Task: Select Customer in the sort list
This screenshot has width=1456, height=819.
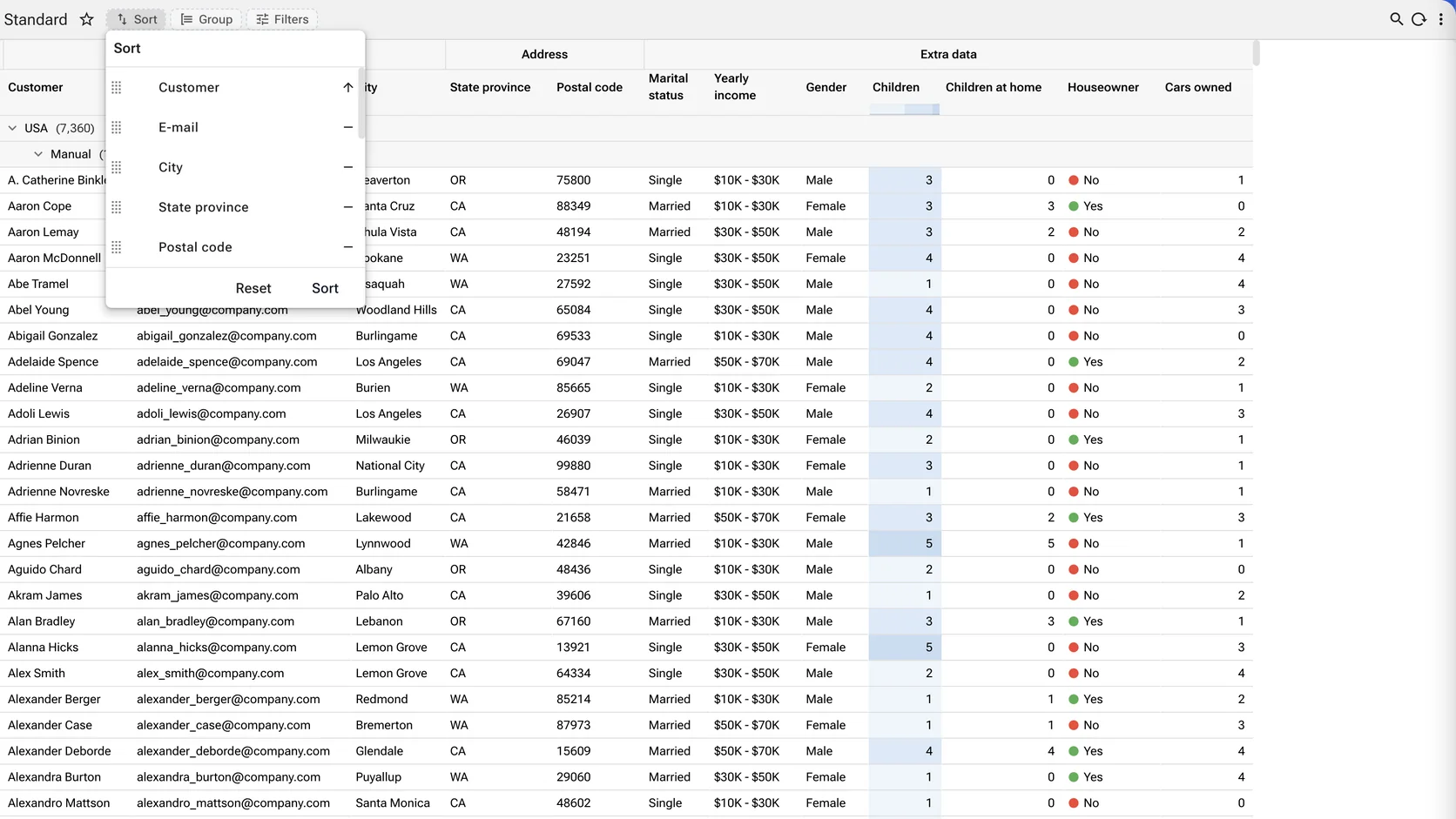Action: [189, 88]
